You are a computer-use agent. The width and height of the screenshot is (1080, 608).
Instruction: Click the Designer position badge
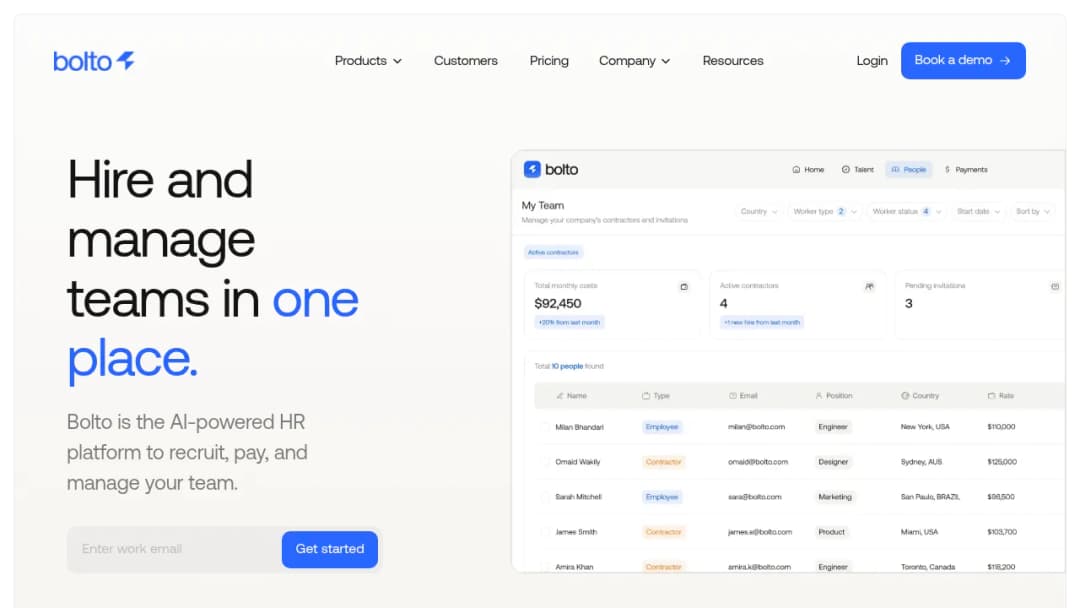[x=833, y=462]
